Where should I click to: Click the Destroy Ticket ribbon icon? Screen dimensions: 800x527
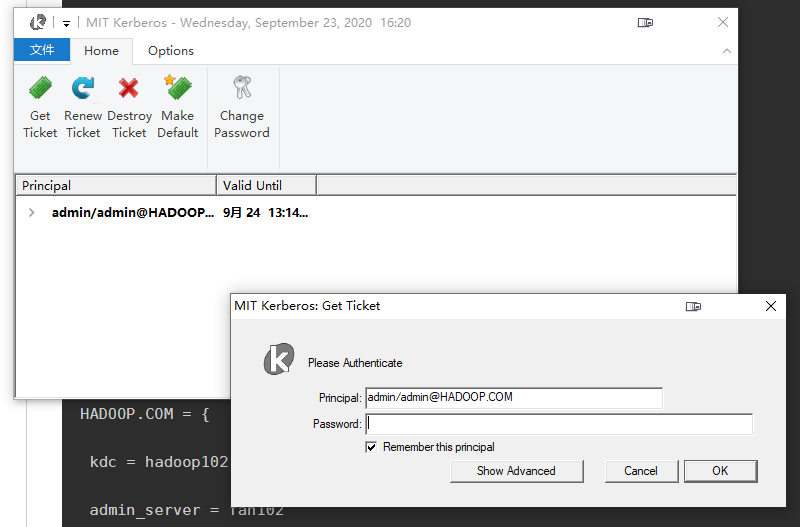[x=129, y=88]
